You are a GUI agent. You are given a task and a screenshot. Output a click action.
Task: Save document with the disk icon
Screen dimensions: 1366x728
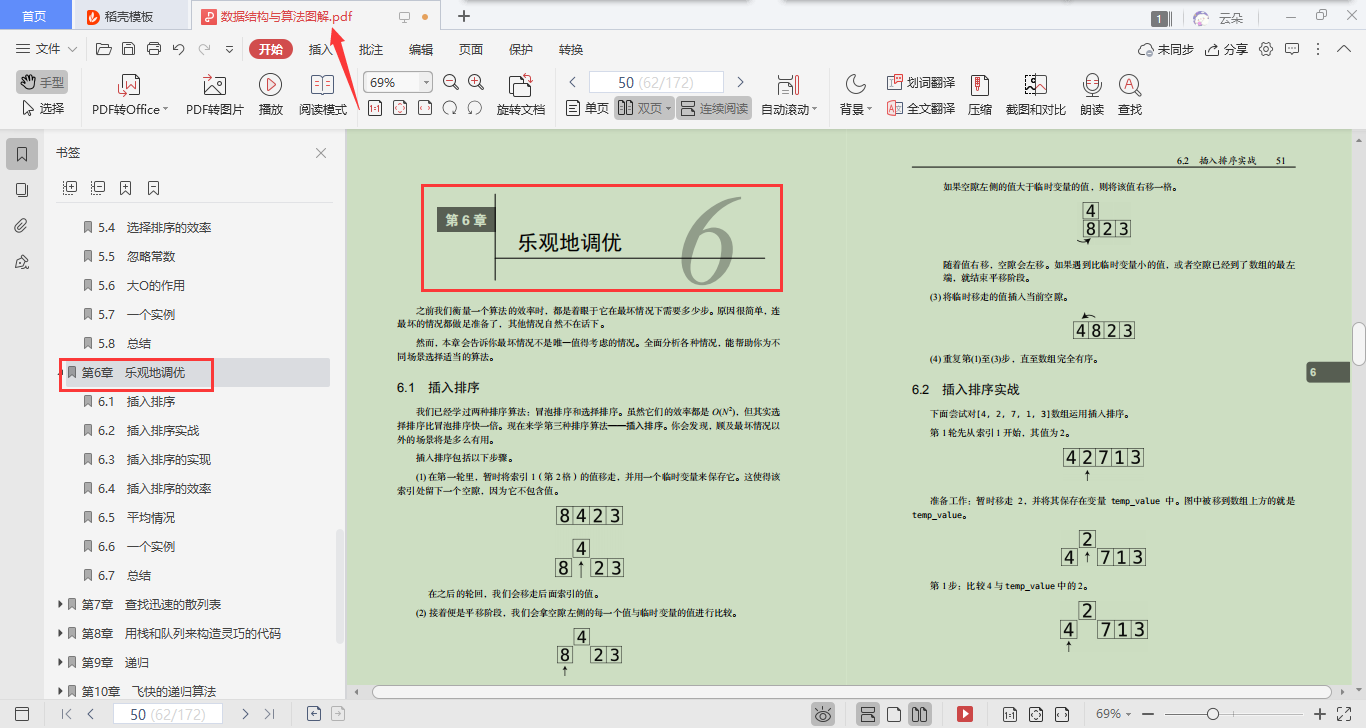pyautogui.click(x=128, y=49)
